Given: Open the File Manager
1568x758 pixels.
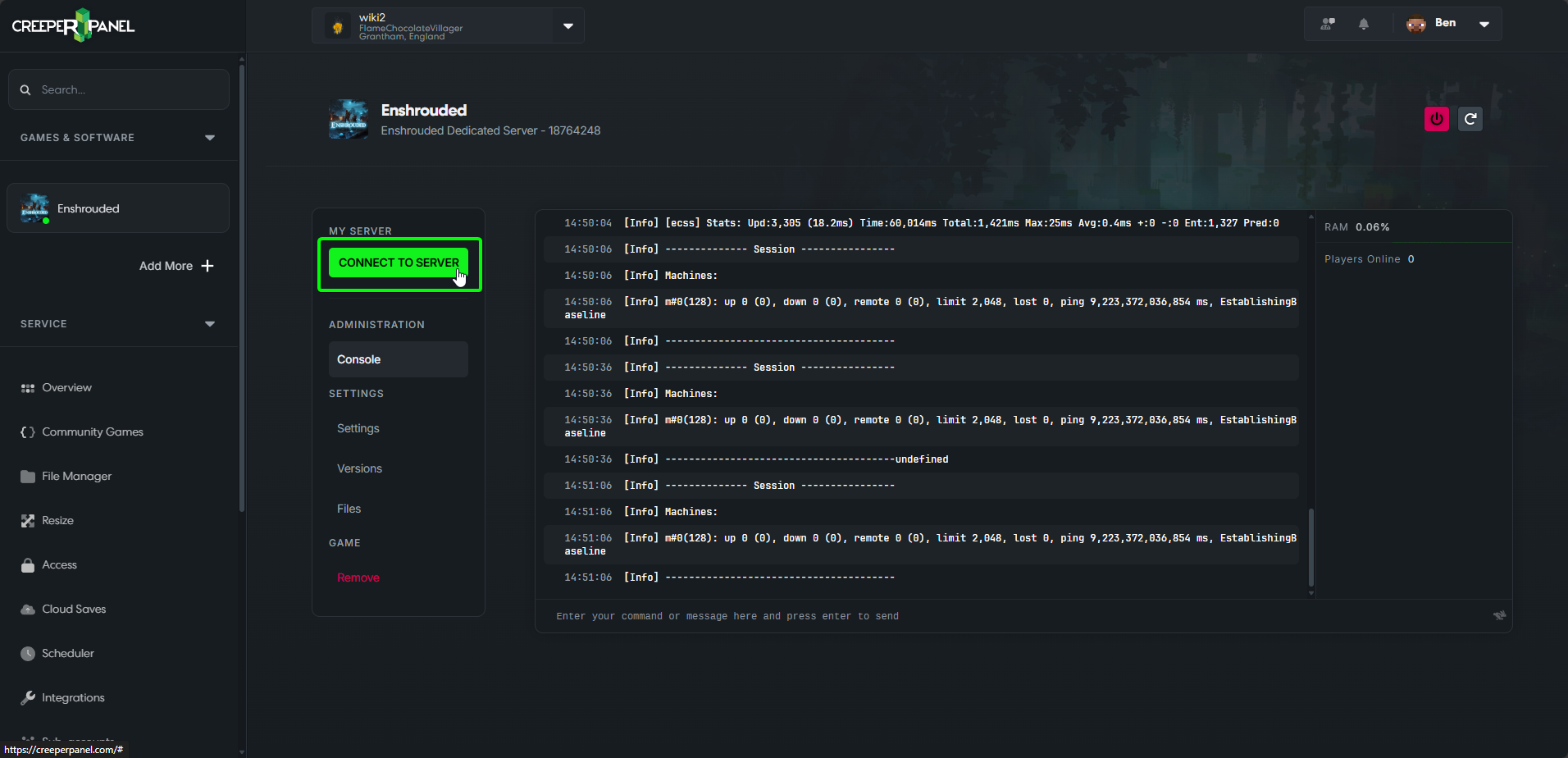Looking at the screenshot, I should click(77, 477).
